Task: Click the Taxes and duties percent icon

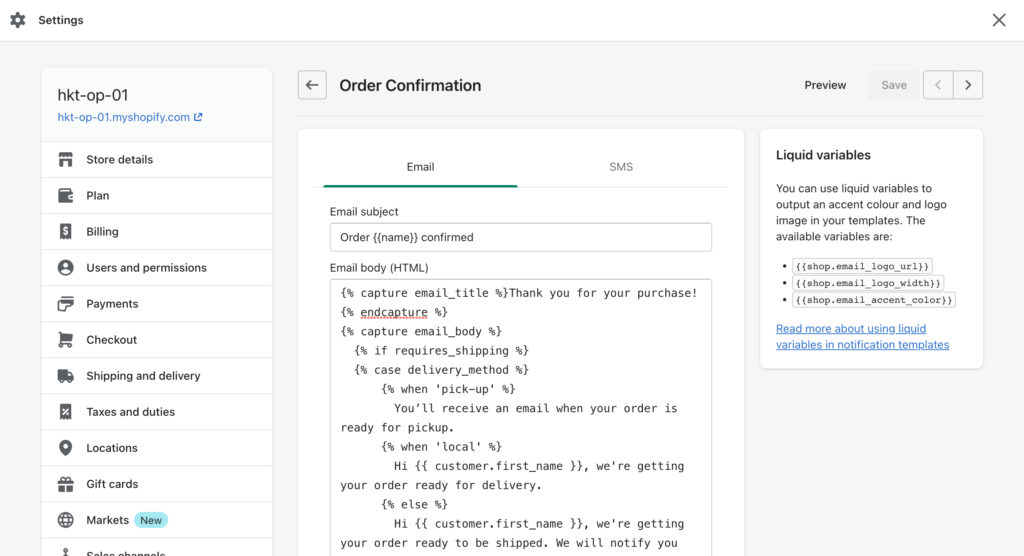Action: coord(65,412)
